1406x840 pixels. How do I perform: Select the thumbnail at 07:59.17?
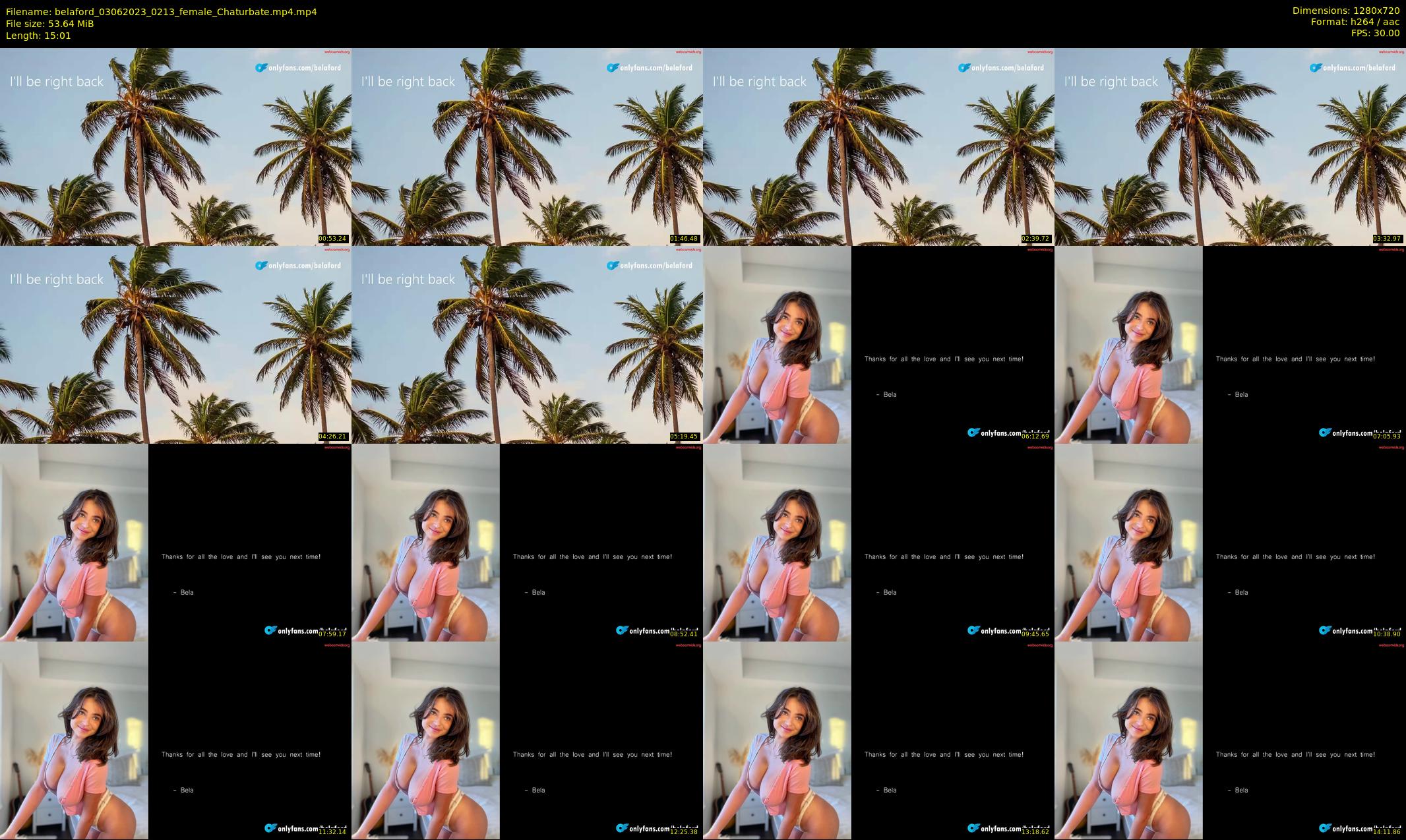[175, 542]
